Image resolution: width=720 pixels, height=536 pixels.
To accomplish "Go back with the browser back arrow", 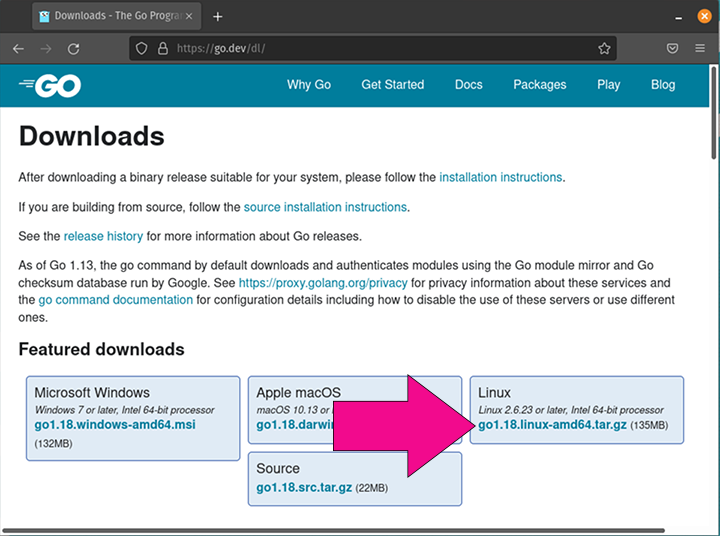I will (18, 48).
